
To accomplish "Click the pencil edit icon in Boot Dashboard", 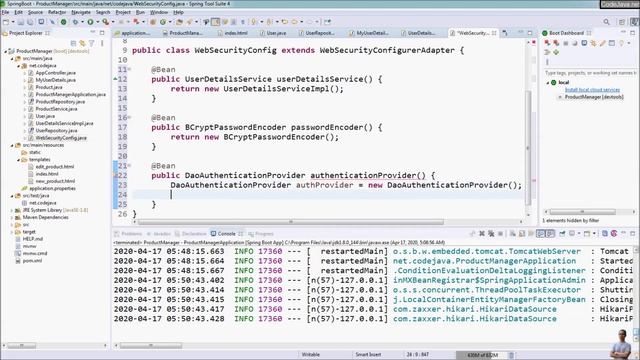I will pos(602,43).
